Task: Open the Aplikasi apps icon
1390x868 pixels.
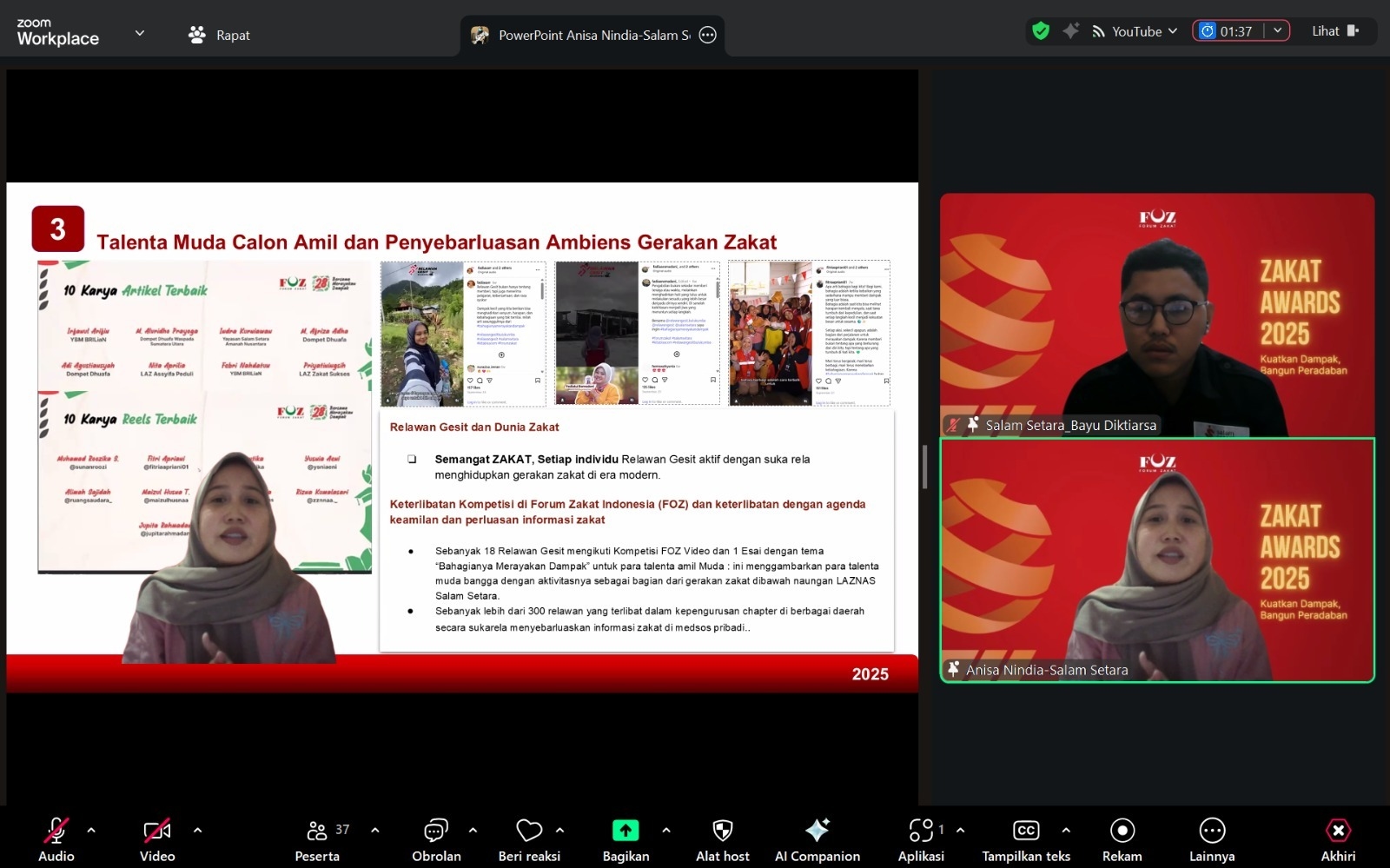Action: (x=921, y=831)
